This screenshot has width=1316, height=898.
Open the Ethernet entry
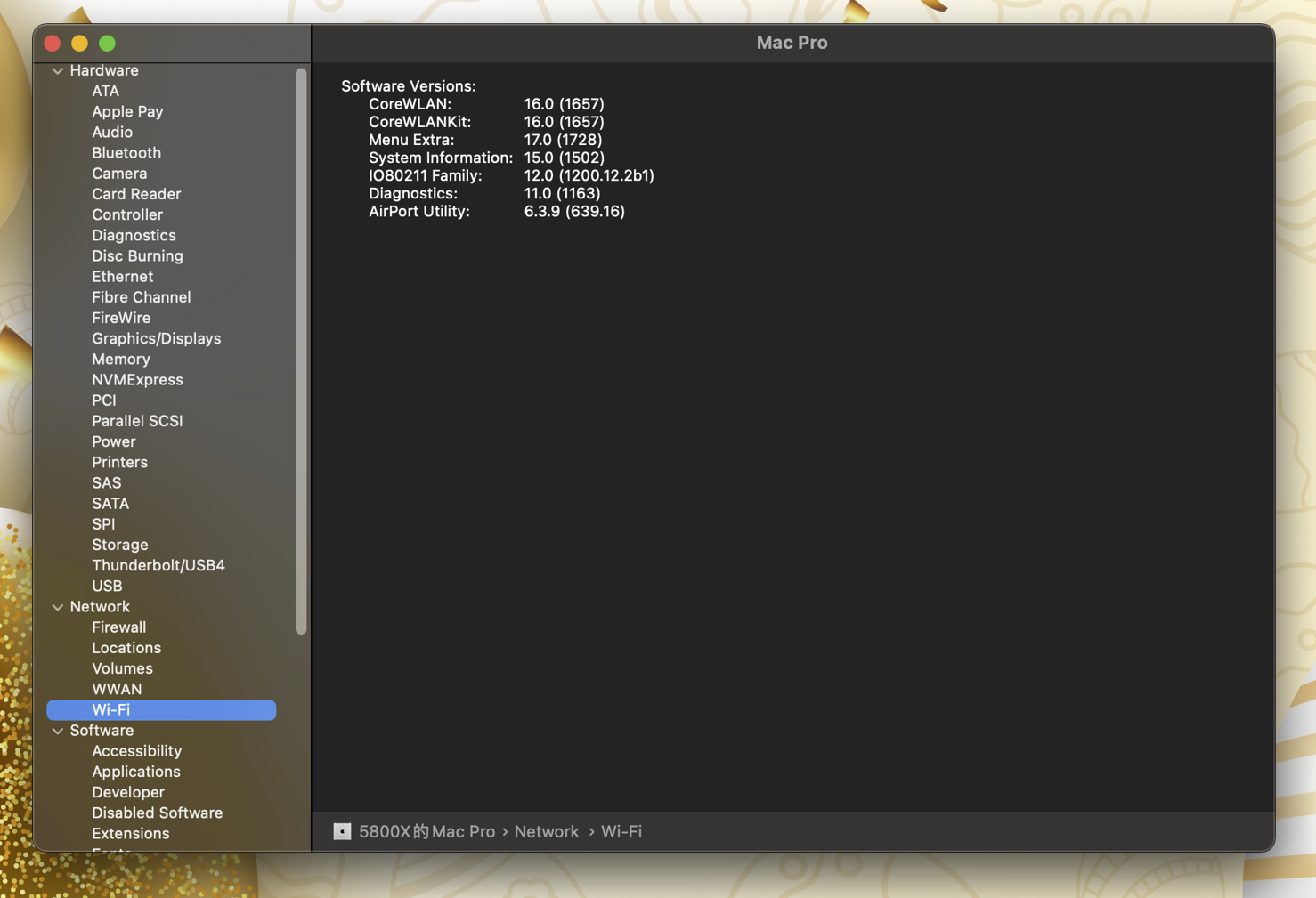(x=122, y=277)
